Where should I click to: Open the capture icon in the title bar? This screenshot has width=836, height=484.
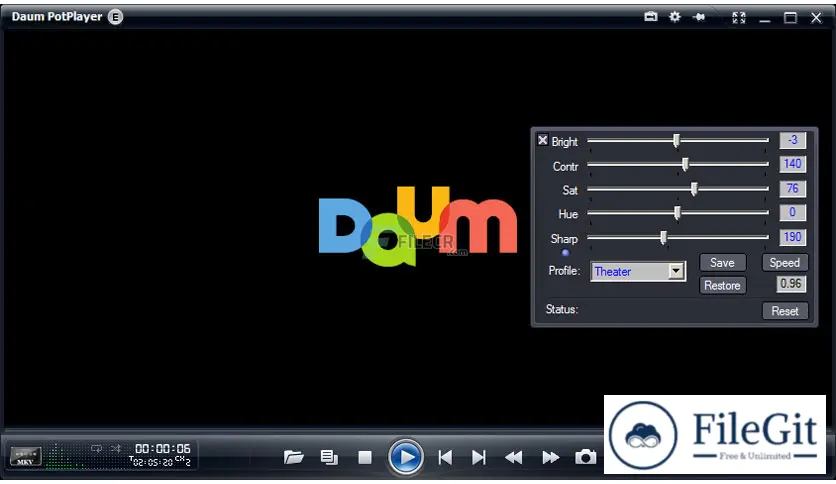650,17
